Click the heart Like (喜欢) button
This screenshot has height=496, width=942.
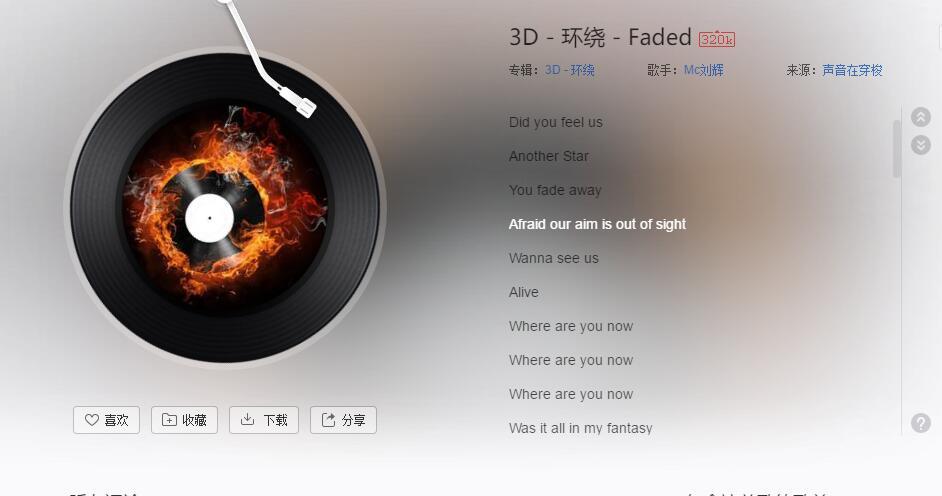tap(106, 420)
